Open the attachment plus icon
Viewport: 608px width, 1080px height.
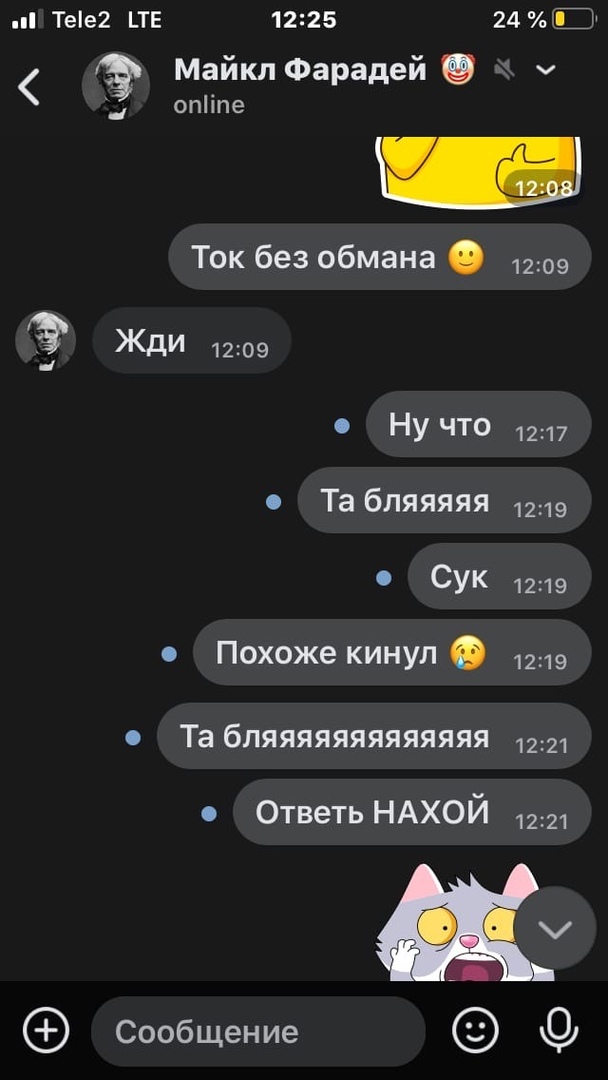(46, 1031)
